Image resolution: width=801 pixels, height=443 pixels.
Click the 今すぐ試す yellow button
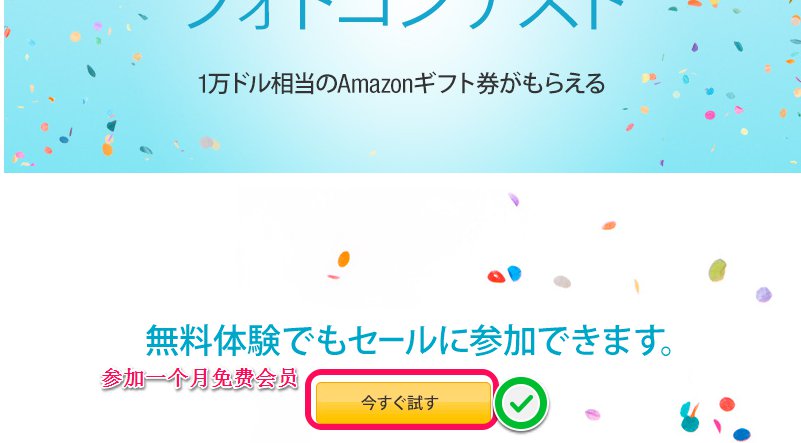(x=403, y=403)
